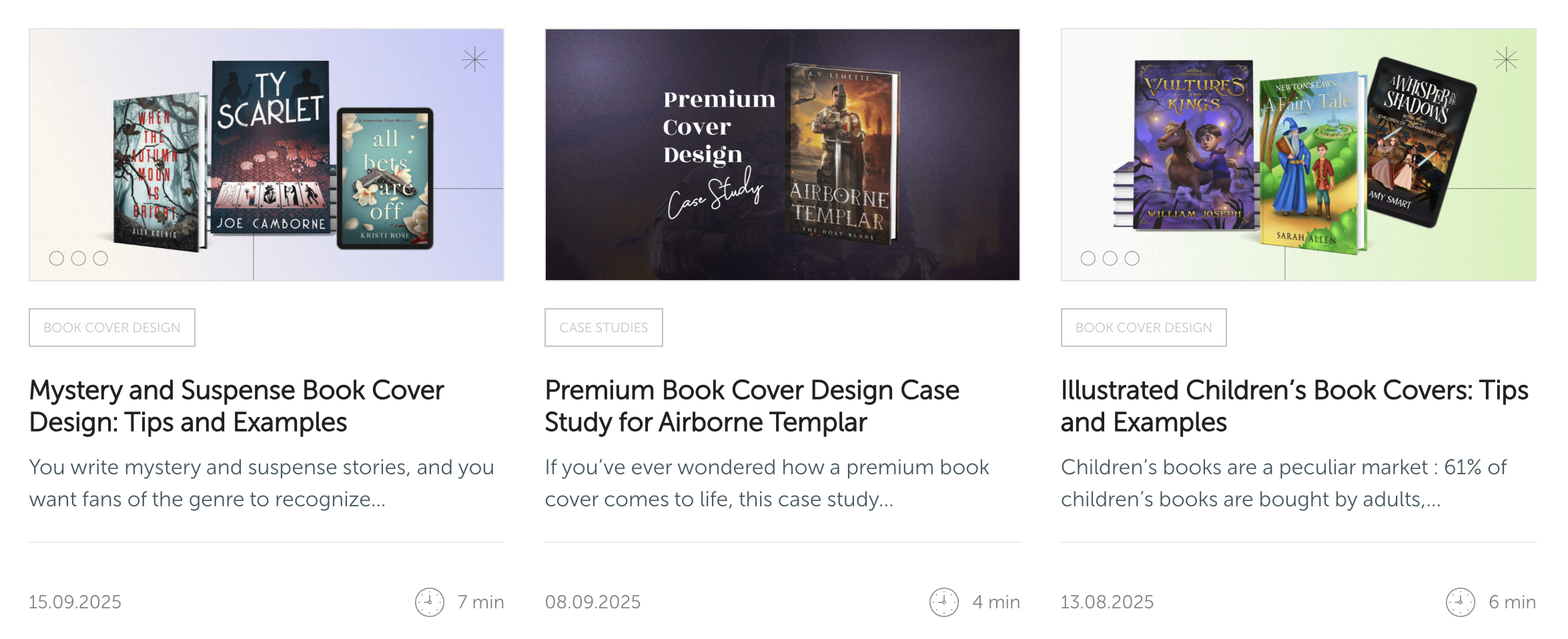Click the third circle dot on the mystery thumbnail

pyautogui.click(x=101, y=258)
